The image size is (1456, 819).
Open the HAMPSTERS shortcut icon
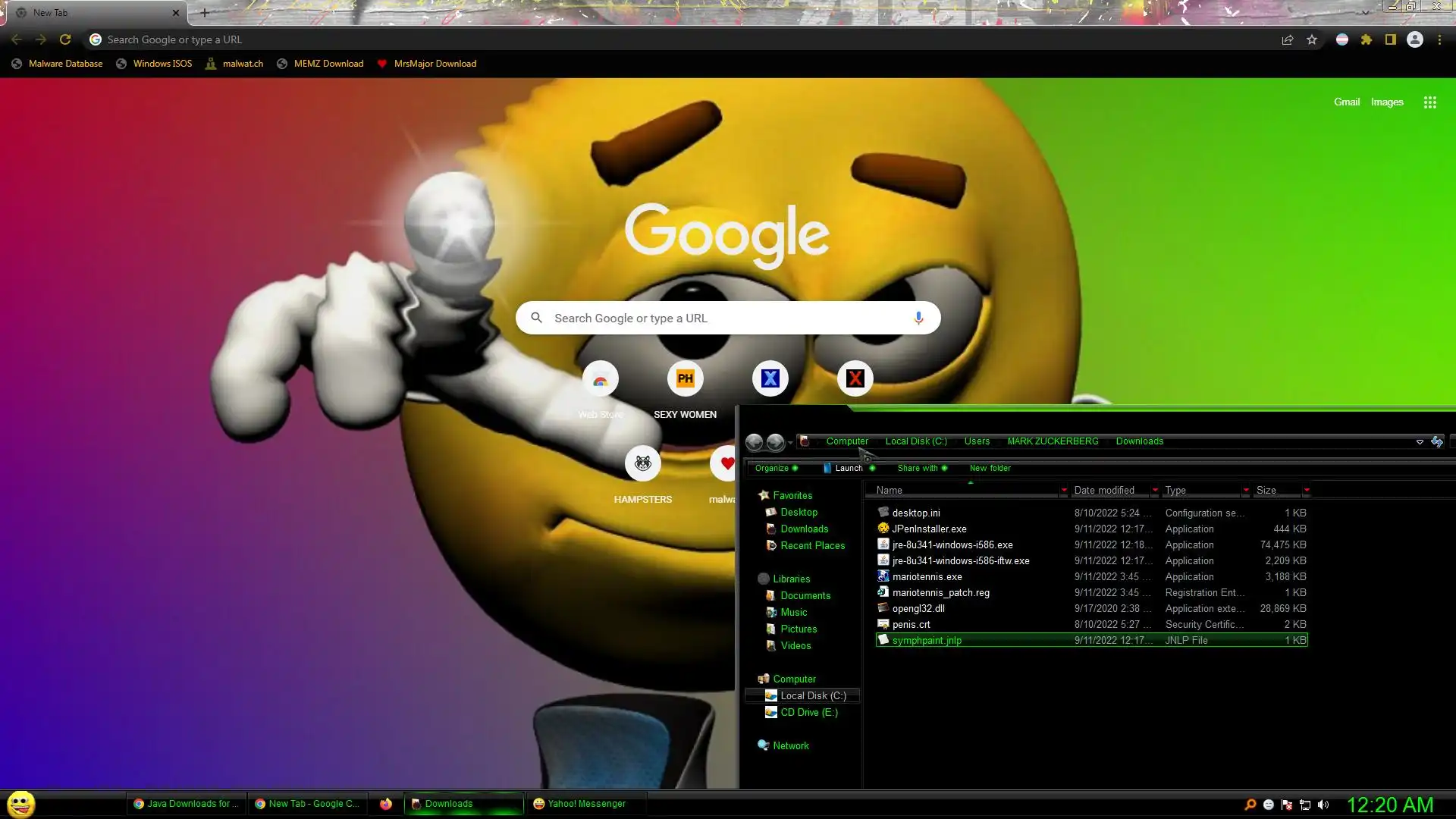coord(642,463)
